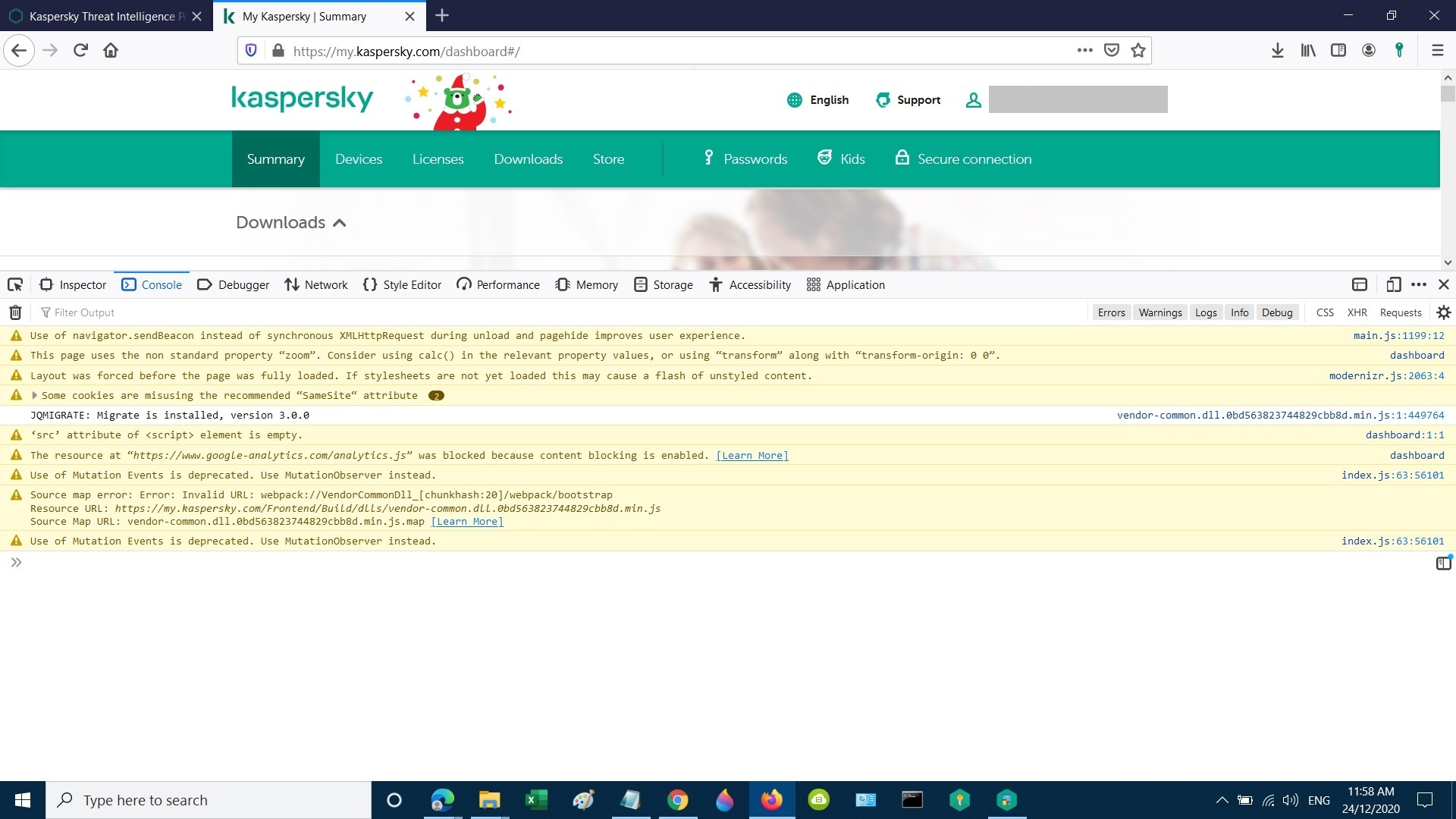This screenshot has width=1456, height=819.
Task: Open Firefox account icon
Action: click(x=1369, y=50)
